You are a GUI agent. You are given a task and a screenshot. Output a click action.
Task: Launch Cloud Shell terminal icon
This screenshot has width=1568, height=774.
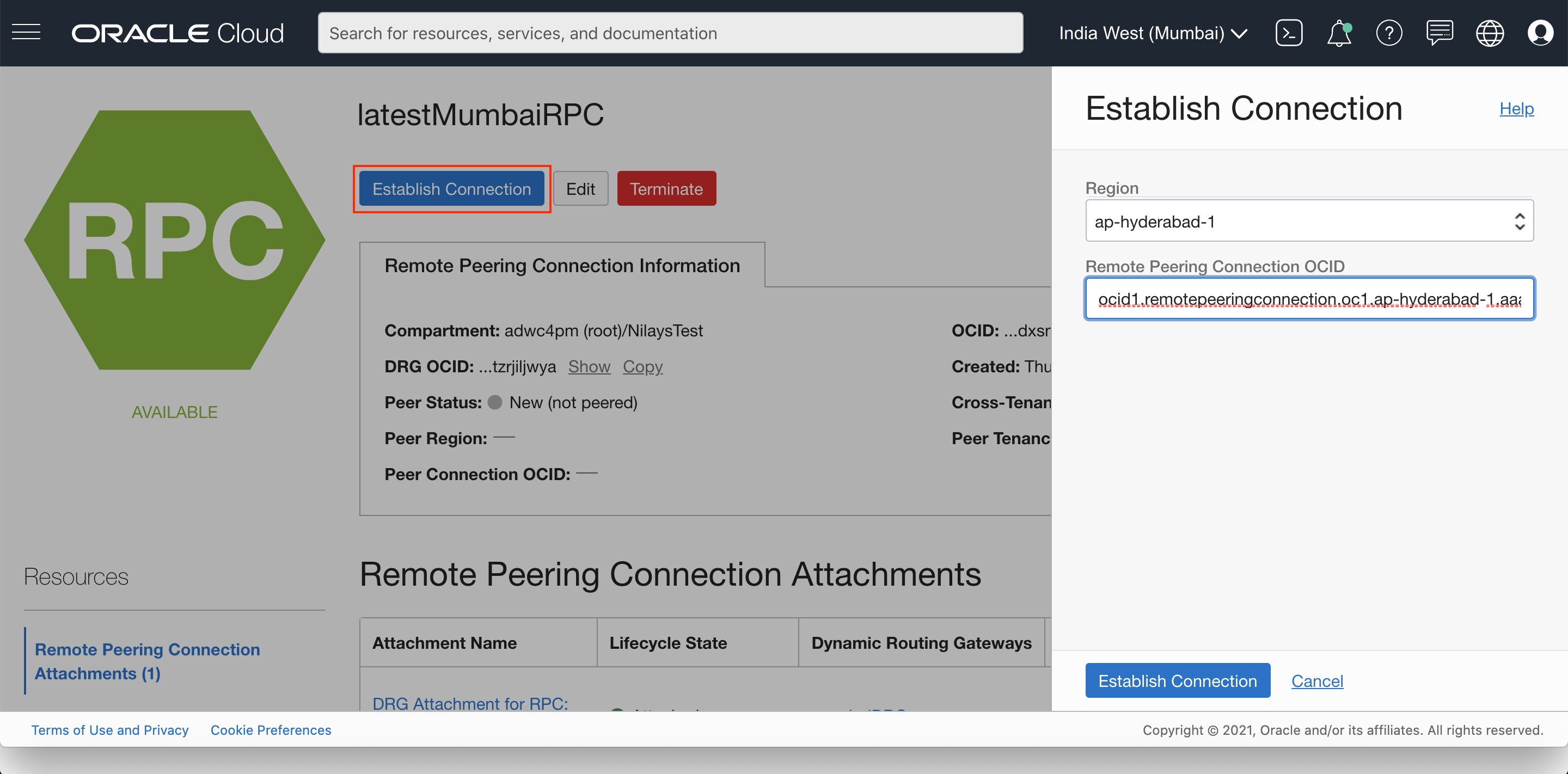point(1288,33)
